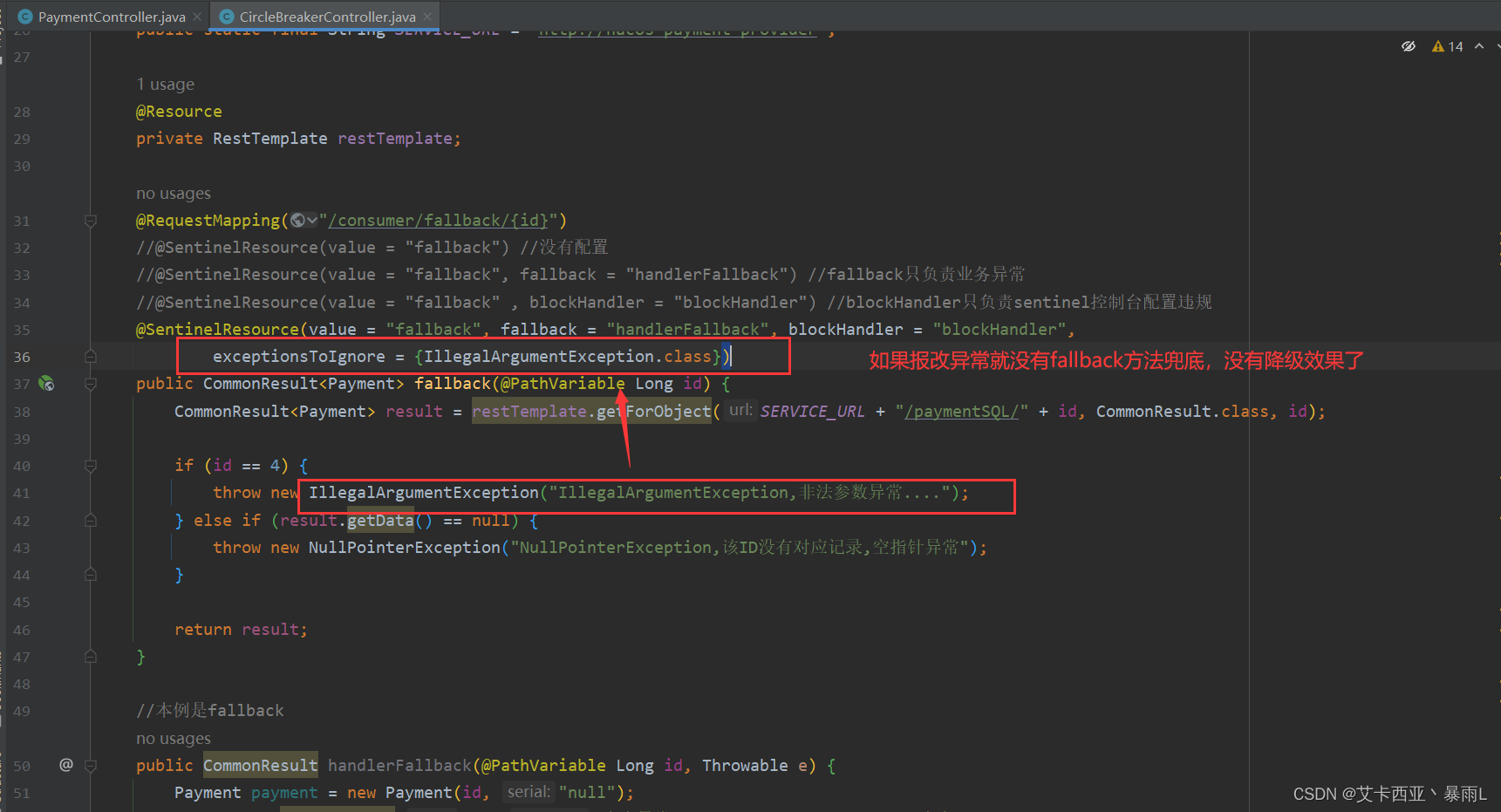Click the 'serial:' parameter hint
This screenshot has height=812, width=1501.
point(529,792)
